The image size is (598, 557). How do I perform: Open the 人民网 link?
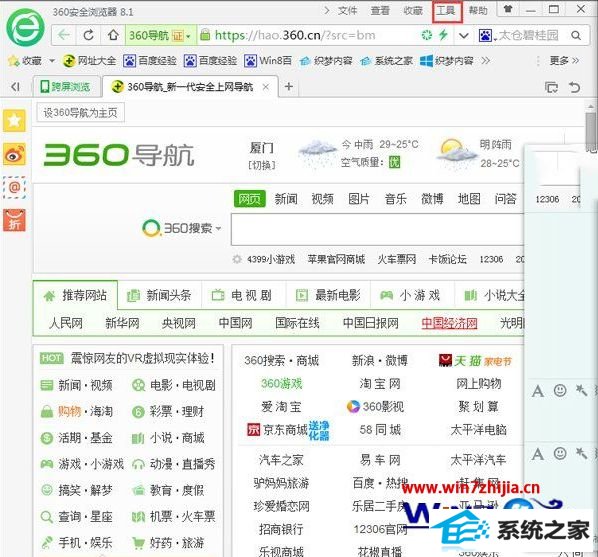(x=66, y=323)
